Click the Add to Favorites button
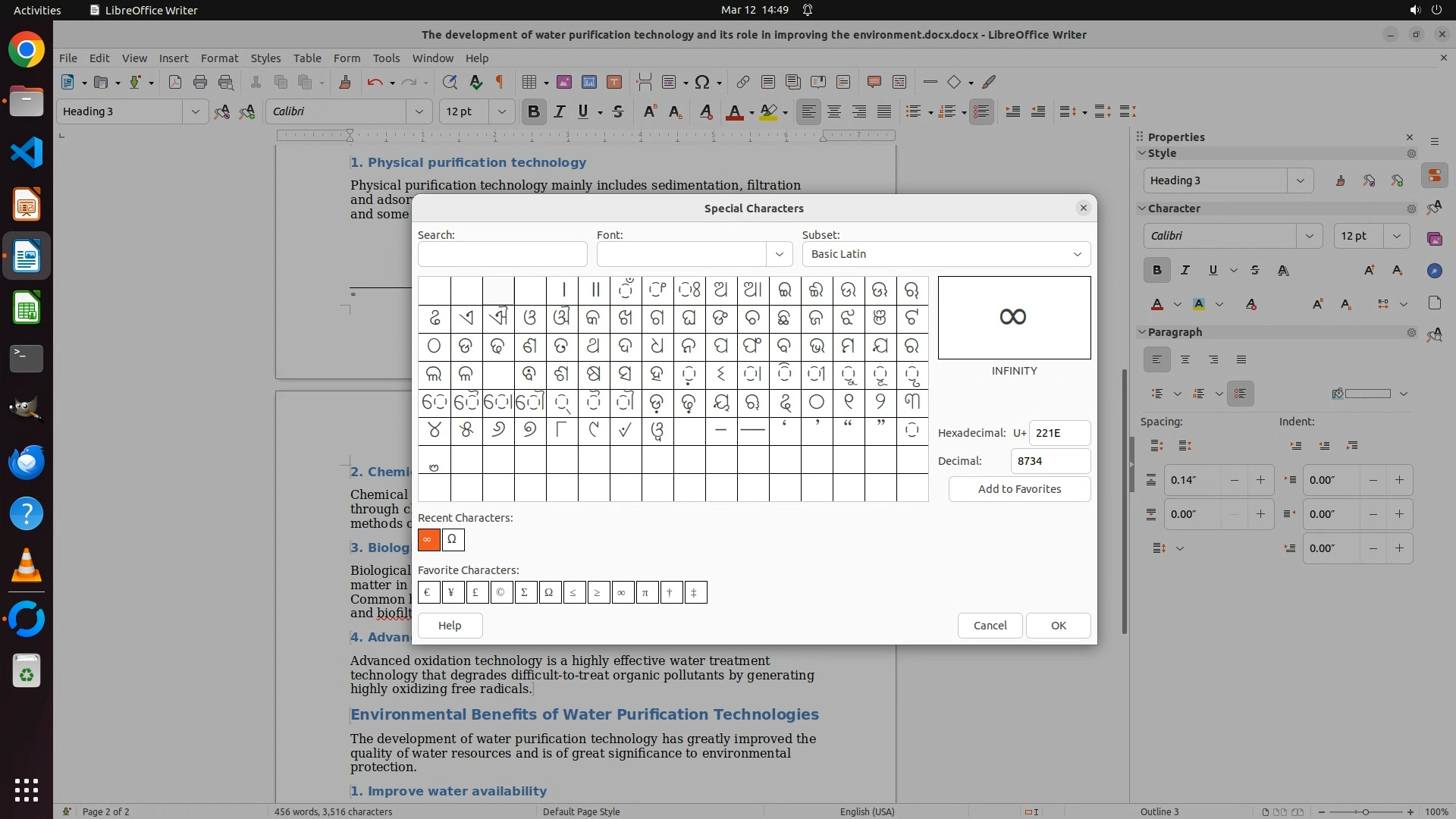1456x819 pixels. pos(1019,489)
